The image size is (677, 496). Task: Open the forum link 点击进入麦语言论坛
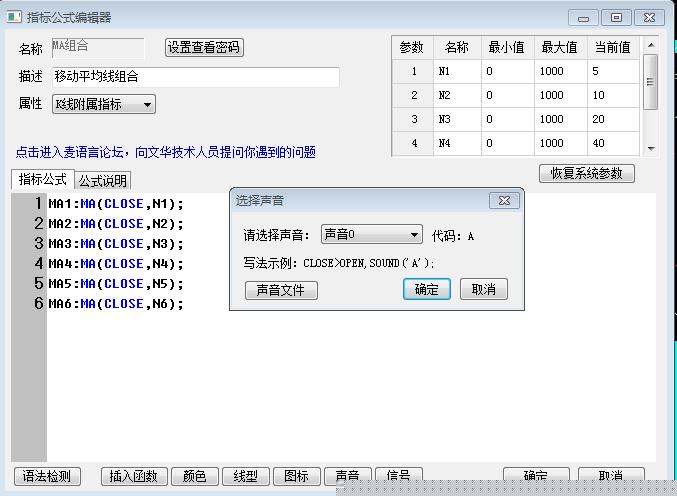coord(165,152)
